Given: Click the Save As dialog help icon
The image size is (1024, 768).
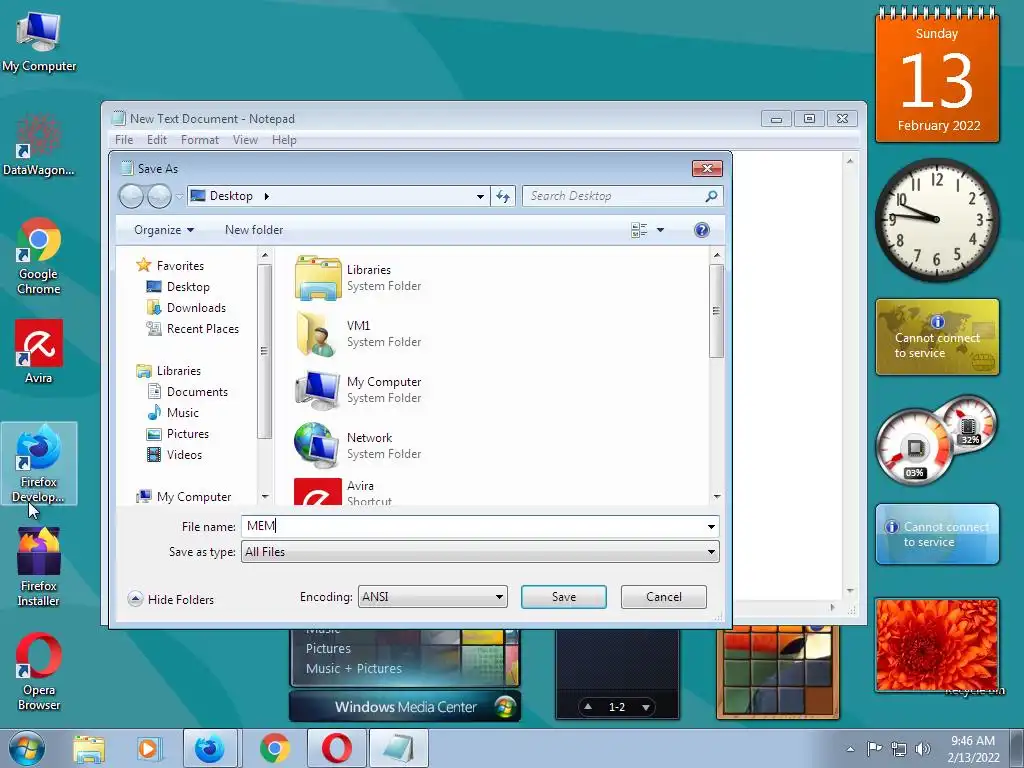Looking at the screenshot, I should point(701,230).
